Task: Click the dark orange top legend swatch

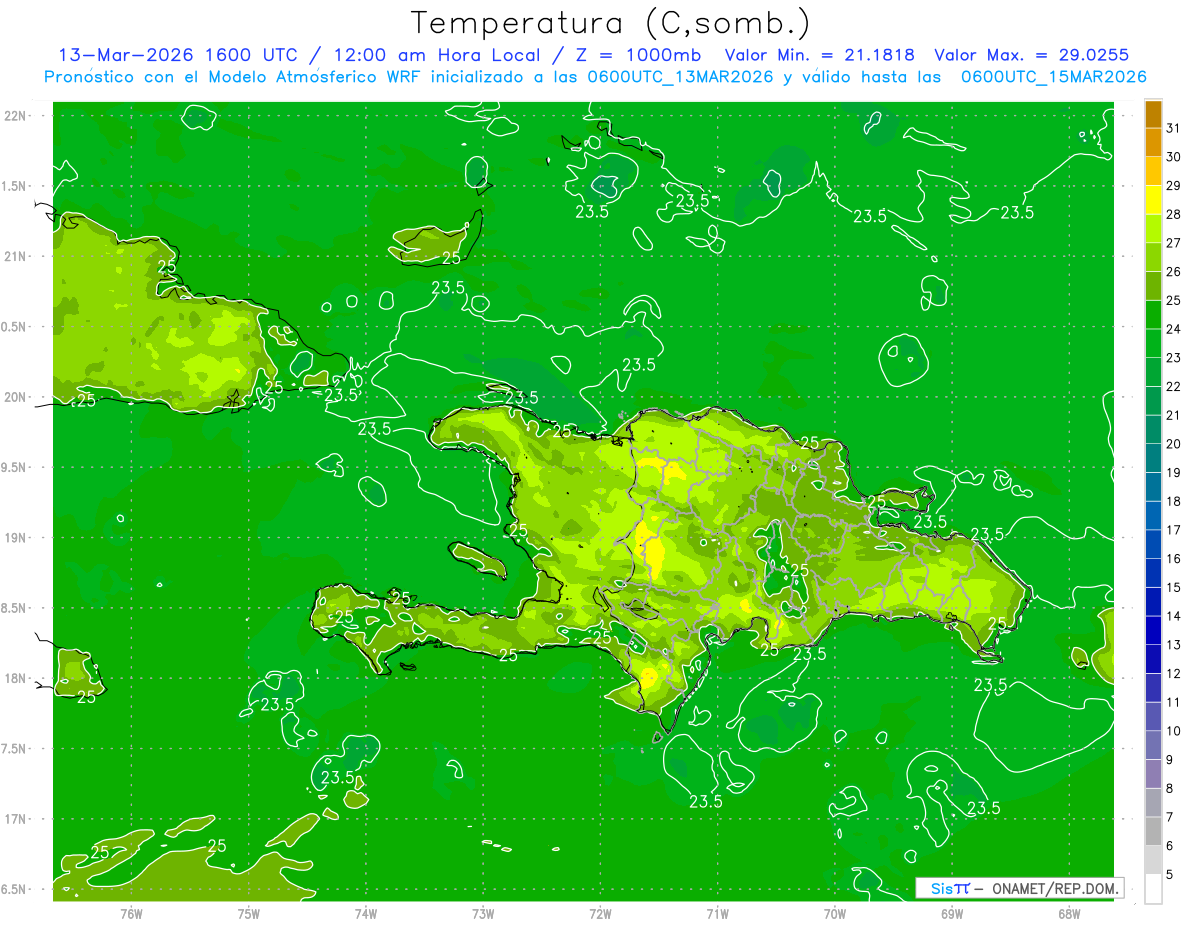Action: tap(1153, 113)
